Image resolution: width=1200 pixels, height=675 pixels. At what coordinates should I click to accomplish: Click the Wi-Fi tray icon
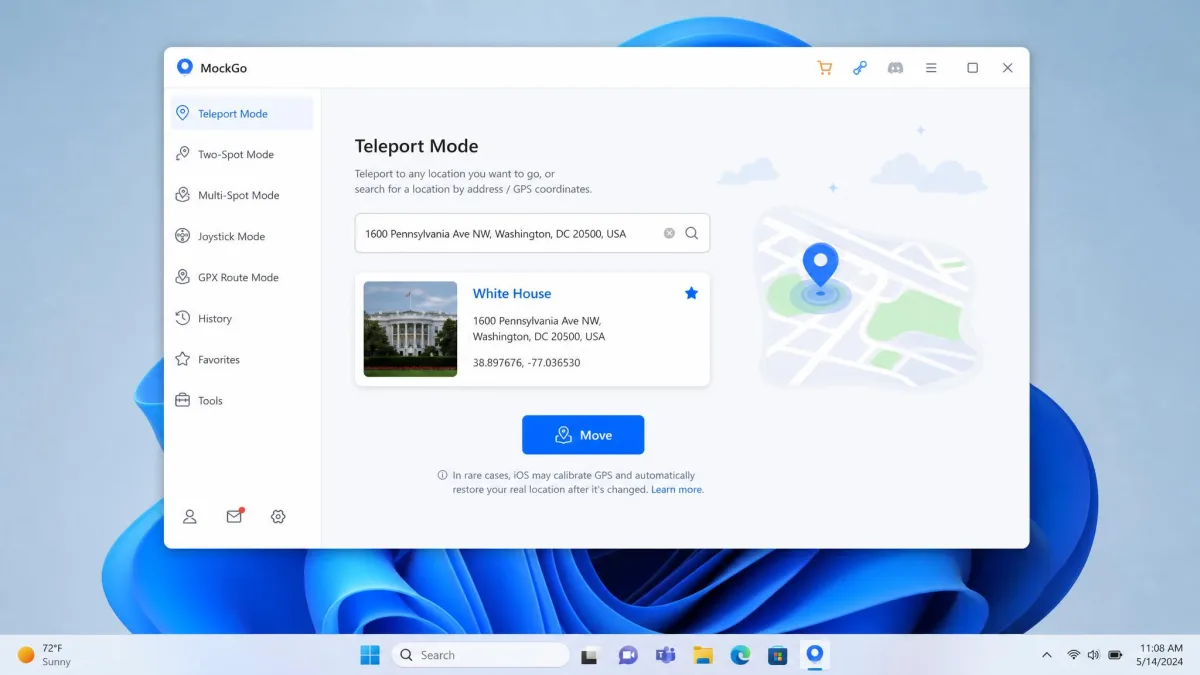(x=1073, y=655)
